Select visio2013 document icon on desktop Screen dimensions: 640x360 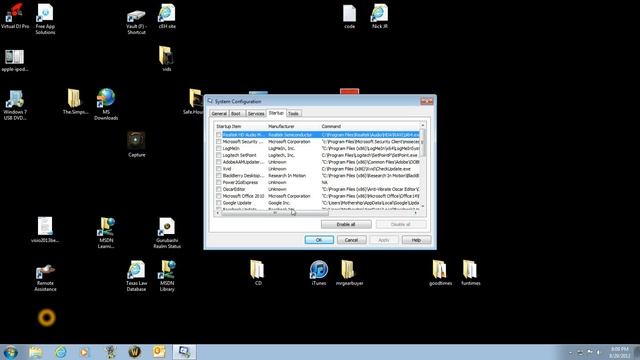[45, 230]
